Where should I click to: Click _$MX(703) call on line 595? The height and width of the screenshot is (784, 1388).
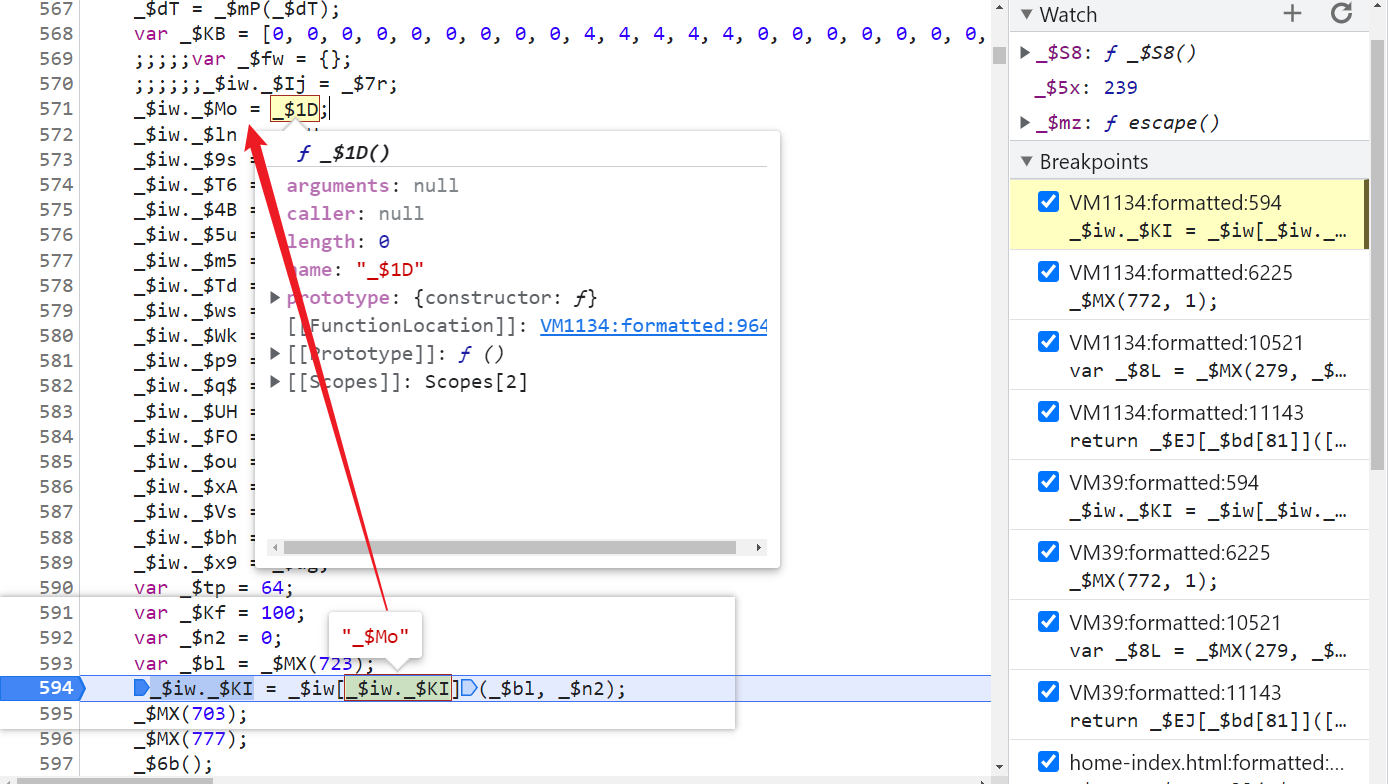tap(190, 714)
